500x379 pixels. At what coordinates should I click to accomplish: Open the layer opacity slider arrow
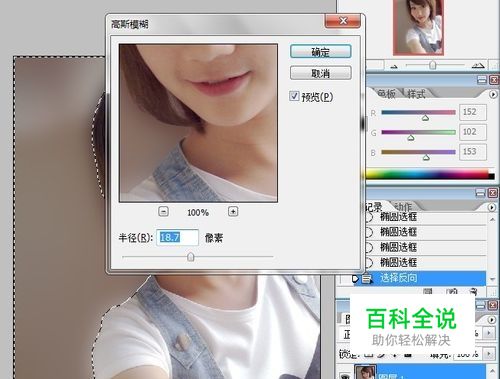click(x=489, y=333)
